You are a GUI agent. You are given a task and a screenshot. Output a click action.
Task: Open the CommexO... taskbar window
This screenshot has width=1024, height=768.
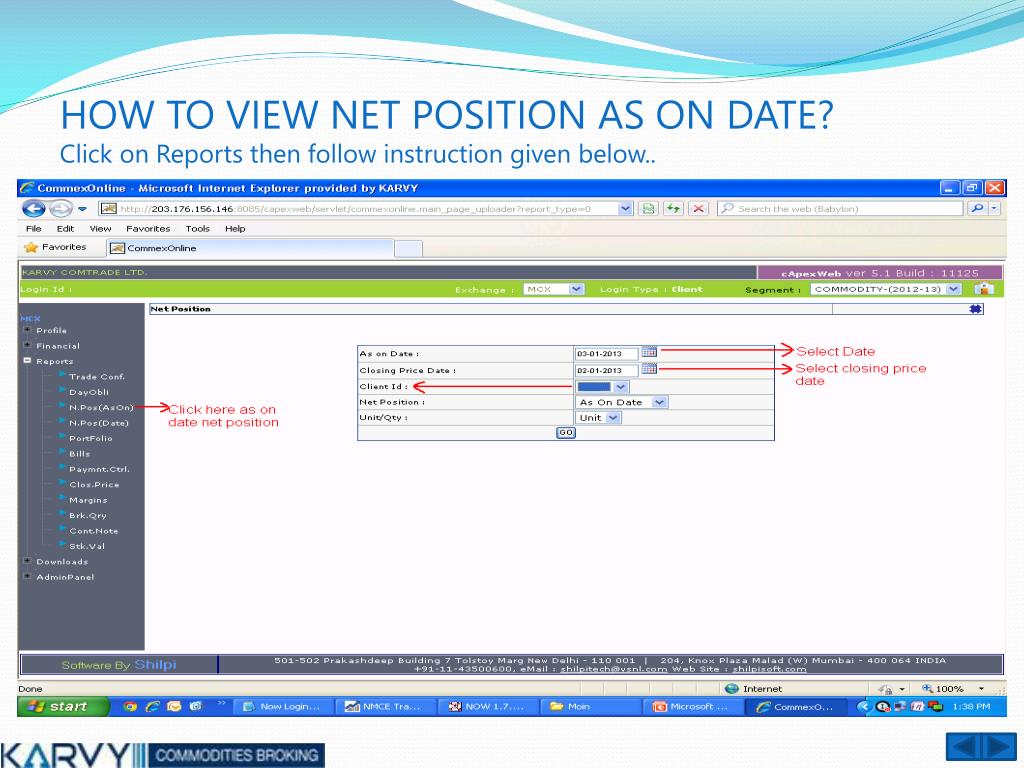tap(795, 707)
